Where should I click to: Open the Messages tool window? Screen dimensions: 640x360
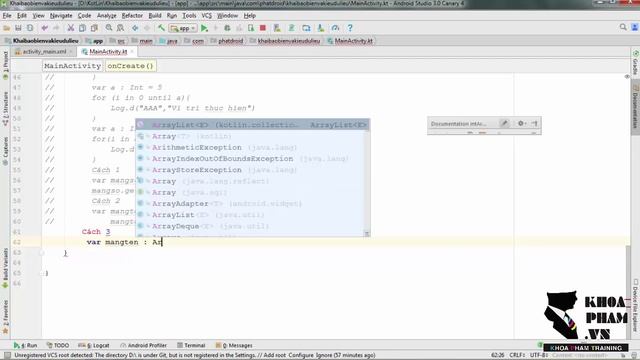pyautogui.click(x=234, y=345)
